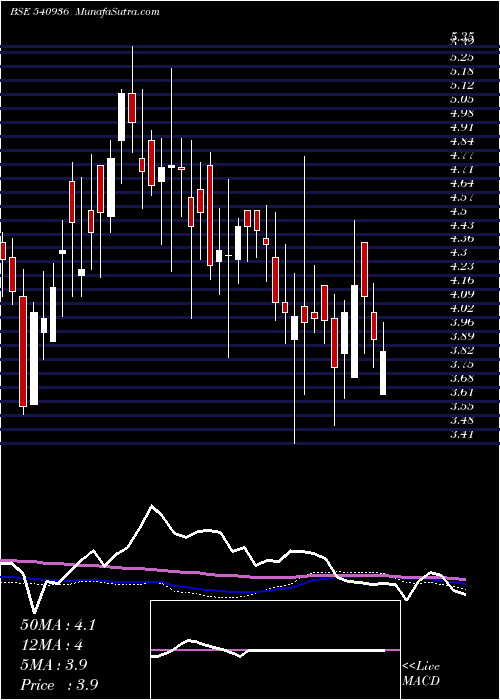Image resolution: width=500 pixels, height=700 pixels.
Task: Select the 4.09 price axis label
Action: (x=462, y=294)
